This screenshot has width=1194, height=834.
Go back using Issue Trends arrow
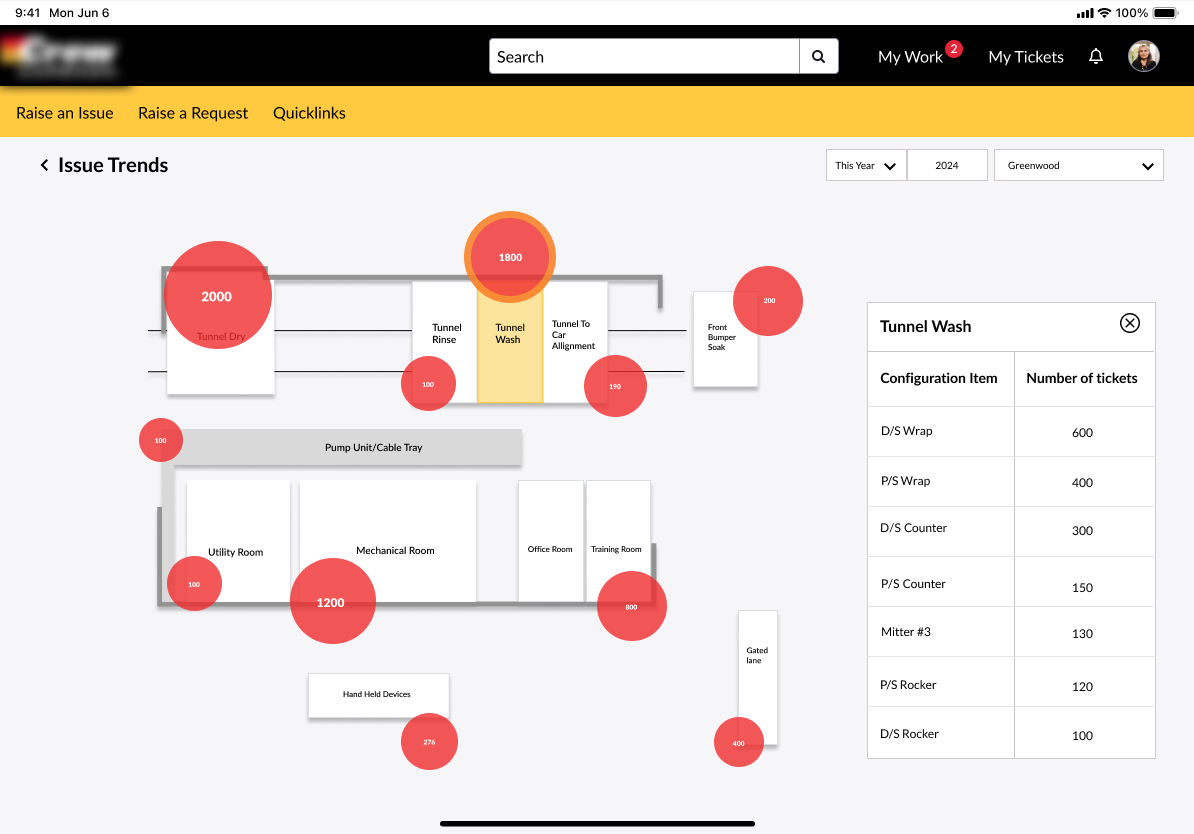coord(44,165)
